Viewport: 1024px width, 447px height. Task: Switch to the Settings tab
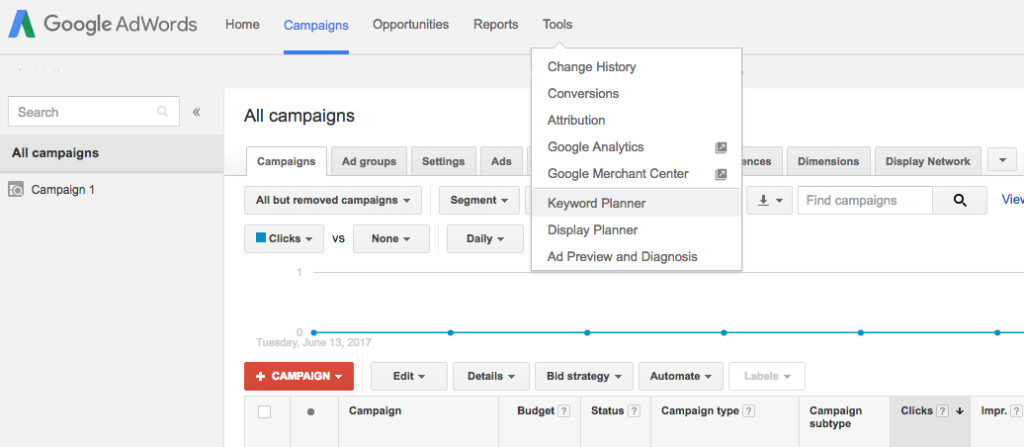[443, 161]
